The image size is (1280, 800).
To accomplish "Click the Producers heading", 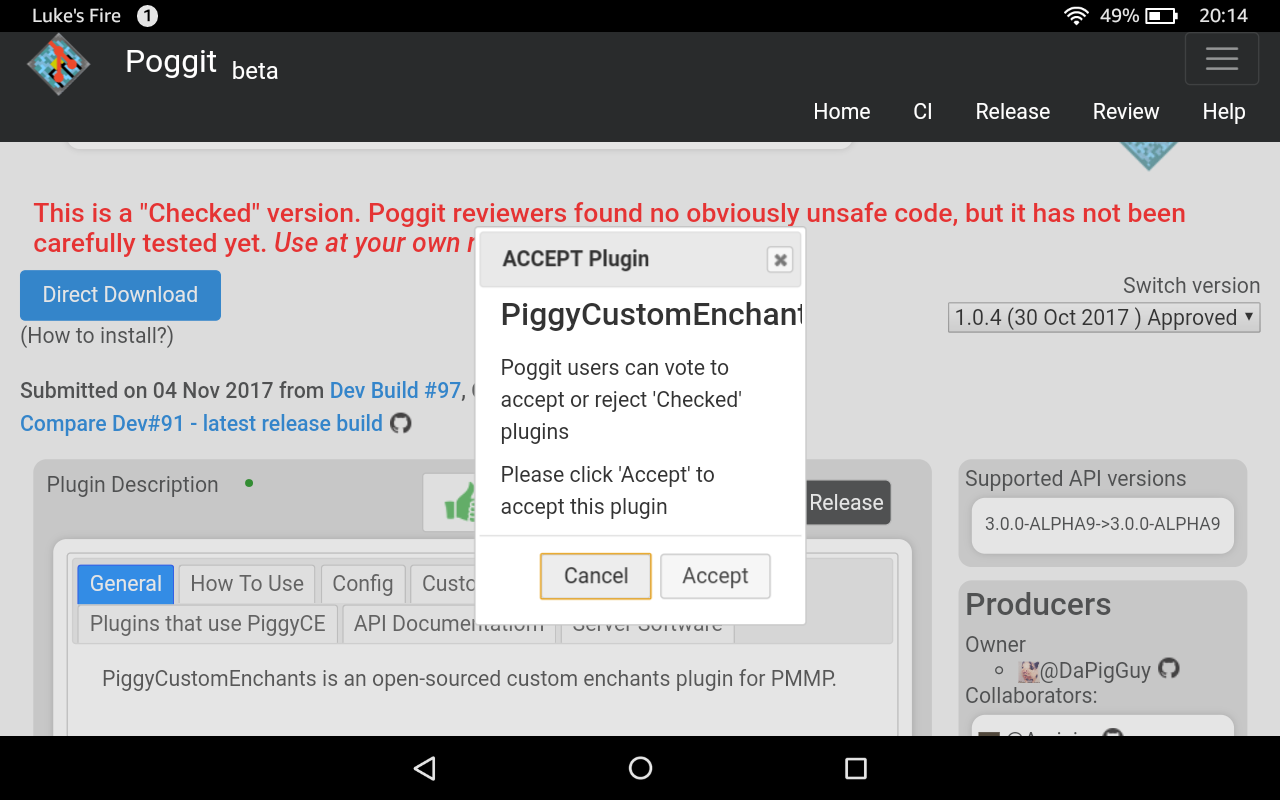I will (x=1038, y=605).
